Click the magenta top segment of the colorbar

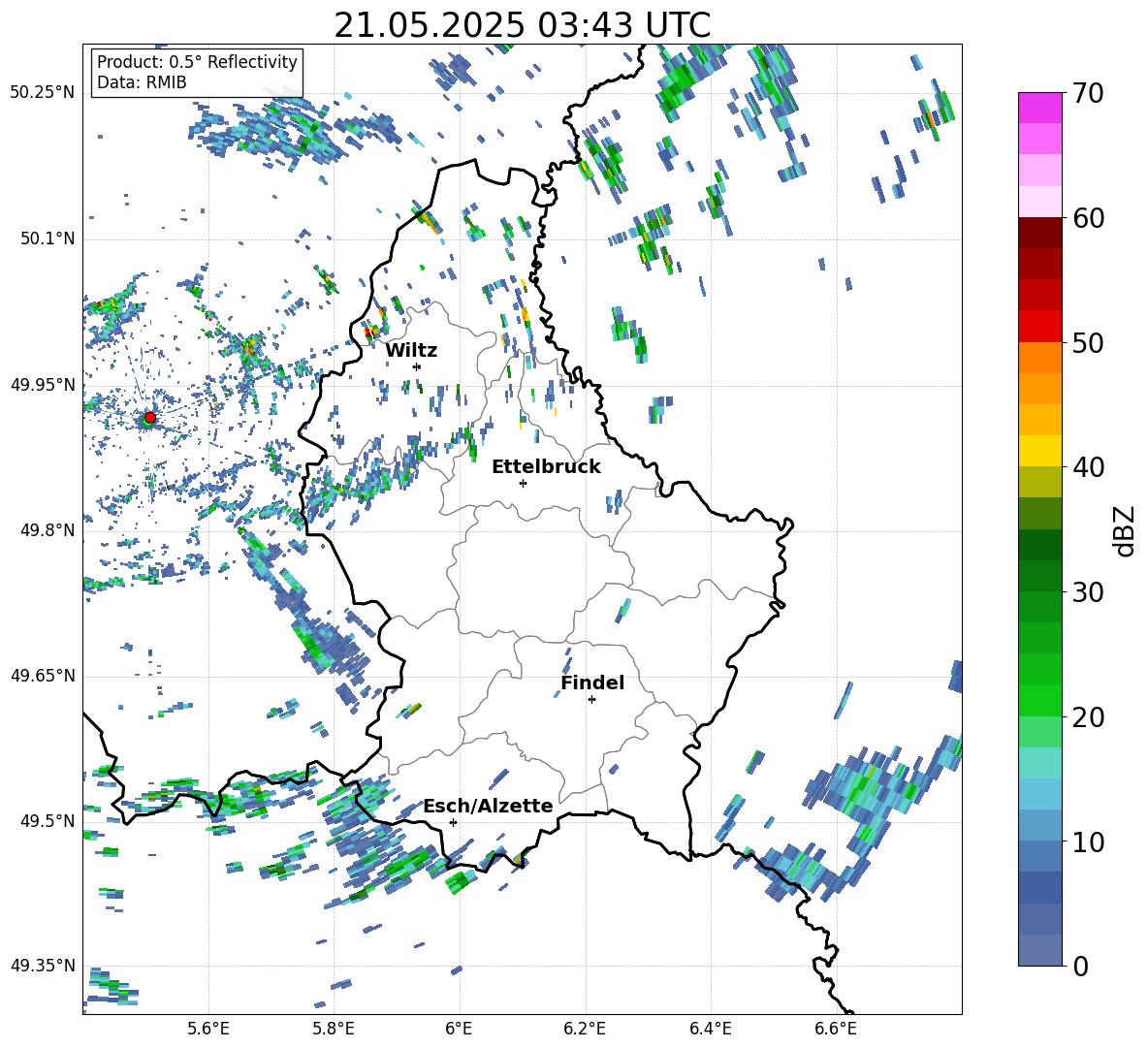tap(1039, 108)
